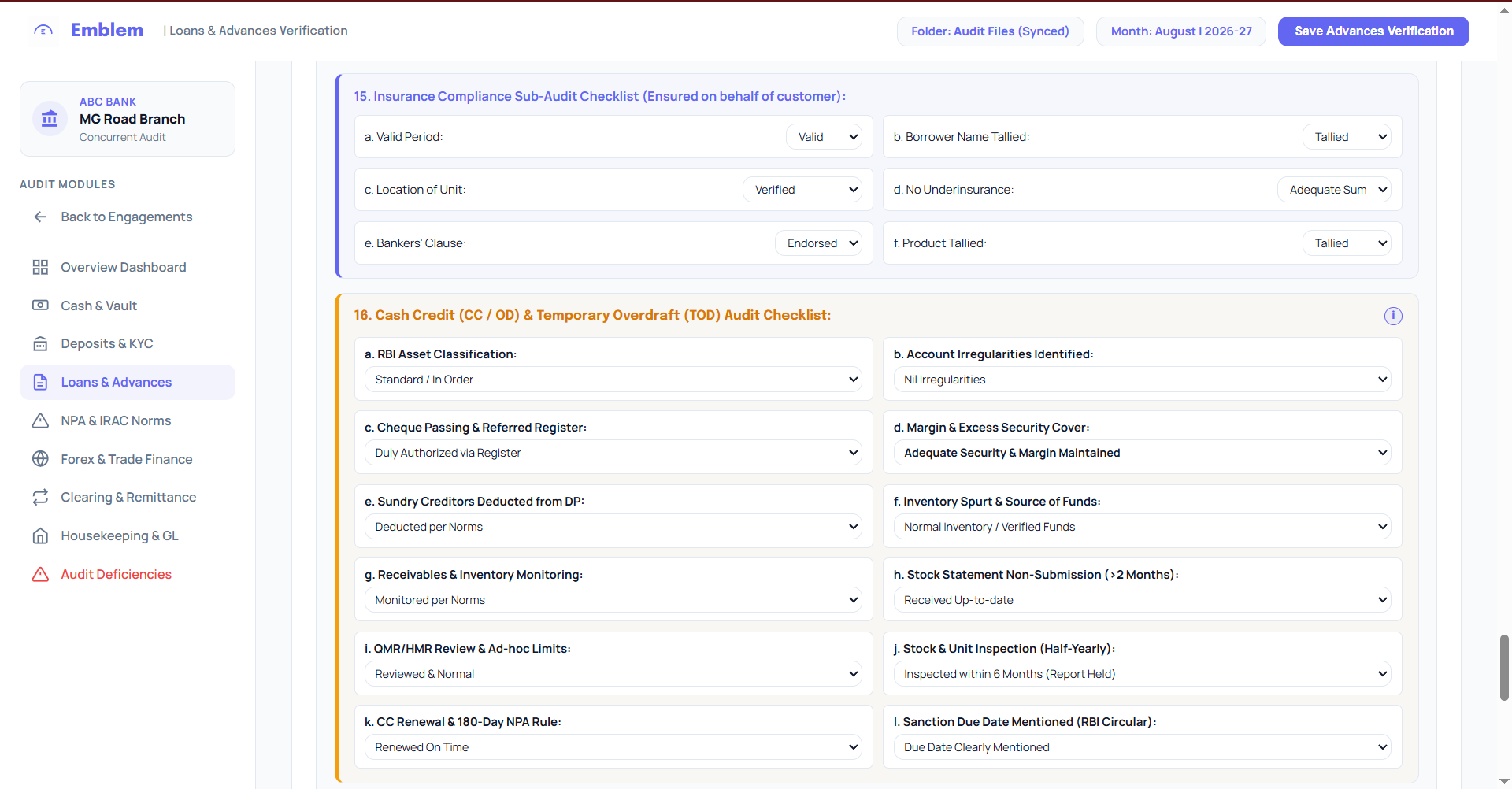Open the Borrower Name Tallied dropdown
The width and height of the screenshot is (1512, 789).
(1347, 137)
